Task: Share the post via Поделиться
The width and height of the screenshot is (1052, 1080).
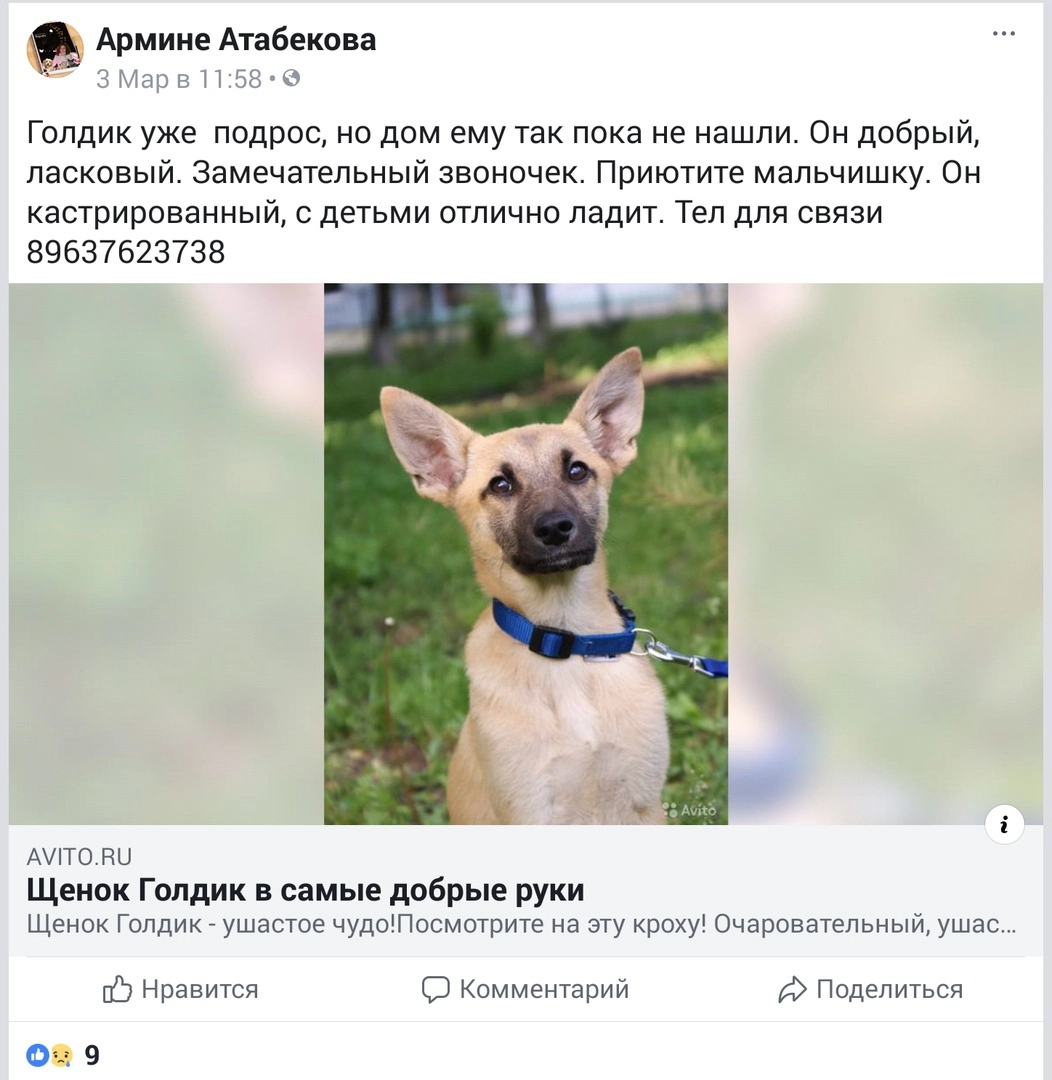Action: point(870,990)
